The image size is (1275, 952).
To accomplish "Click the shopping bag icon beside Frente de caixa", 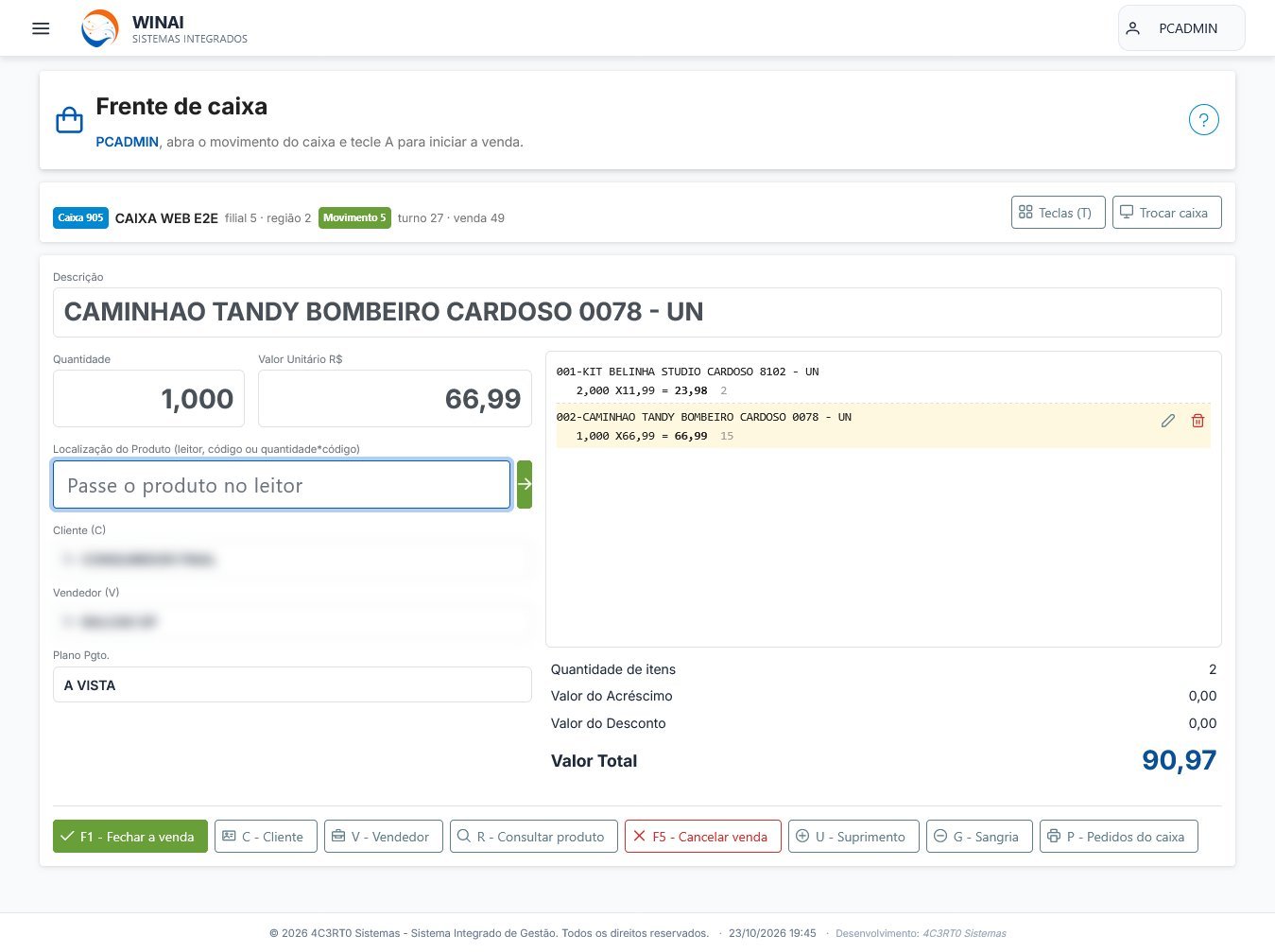I will pyautogui.click(x=69, y=120).
